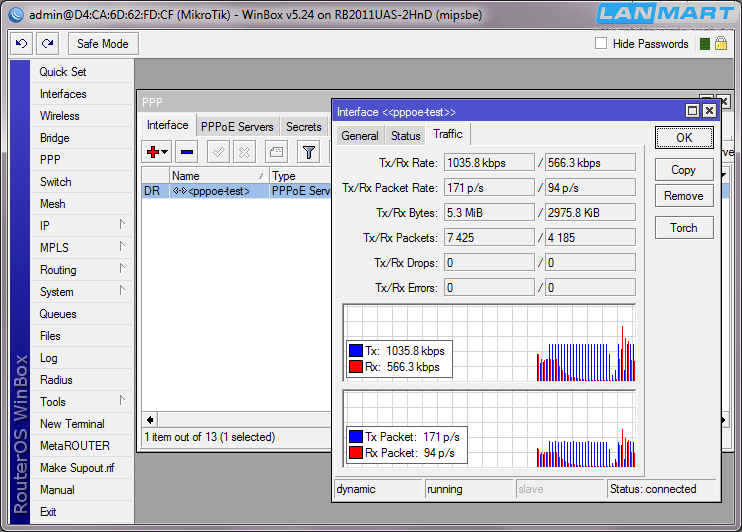This screenshot has height=532, width=742.
Task: Open the PPPoE Servers tab
Action: tap(237, 127)
